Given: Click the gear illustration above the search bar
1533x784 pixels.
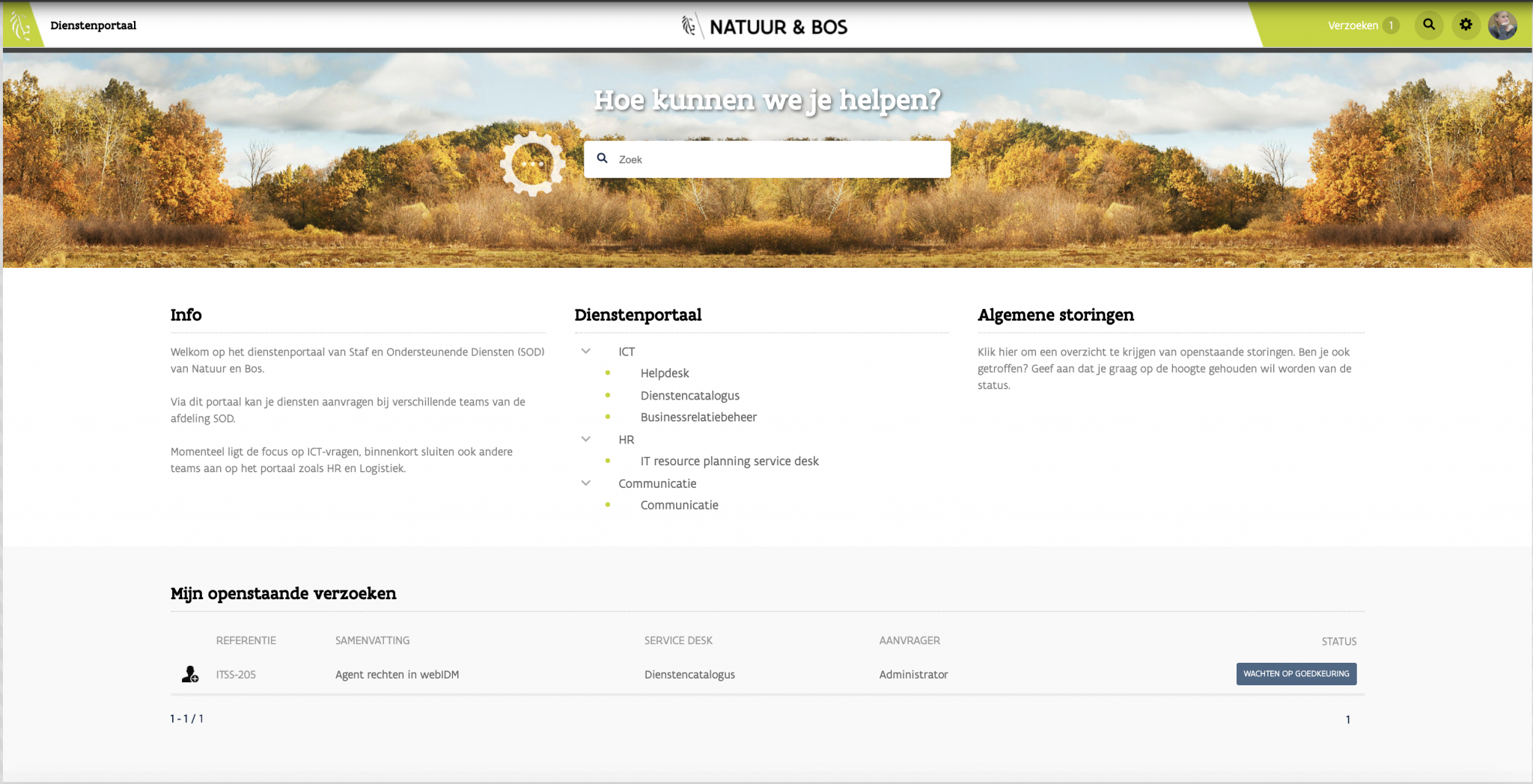Looking at the screenshot, I should (x=533, y=164).
